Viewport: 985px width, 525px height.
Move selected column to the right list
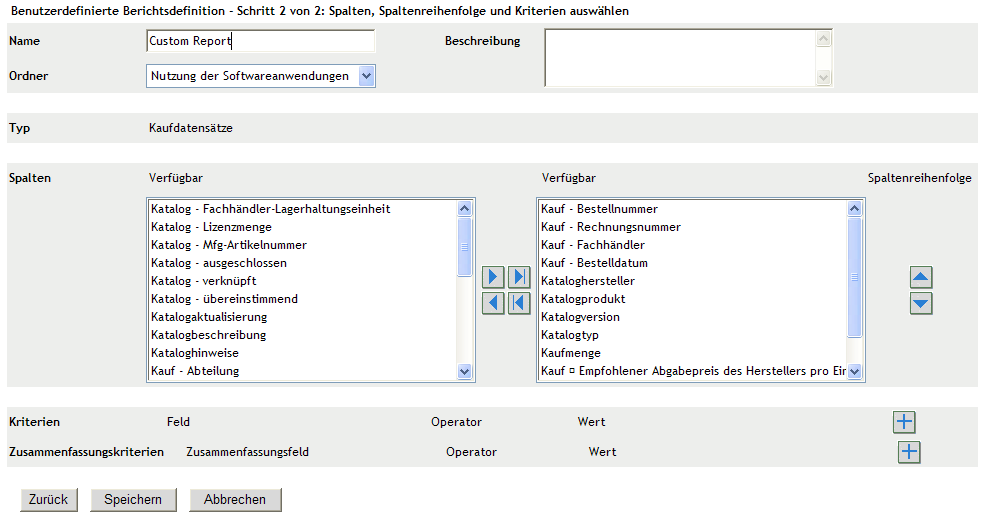pyautogui.click(x=493, y=277)
